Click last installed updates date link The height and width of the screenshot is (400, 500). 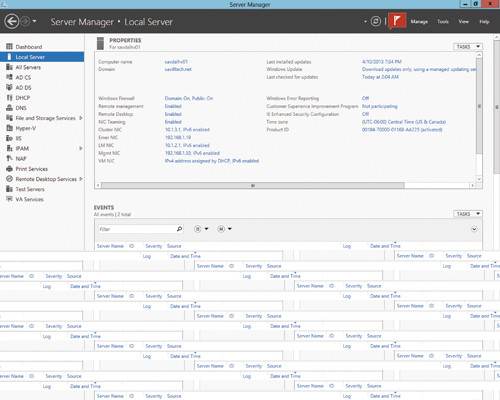point(382,62)
